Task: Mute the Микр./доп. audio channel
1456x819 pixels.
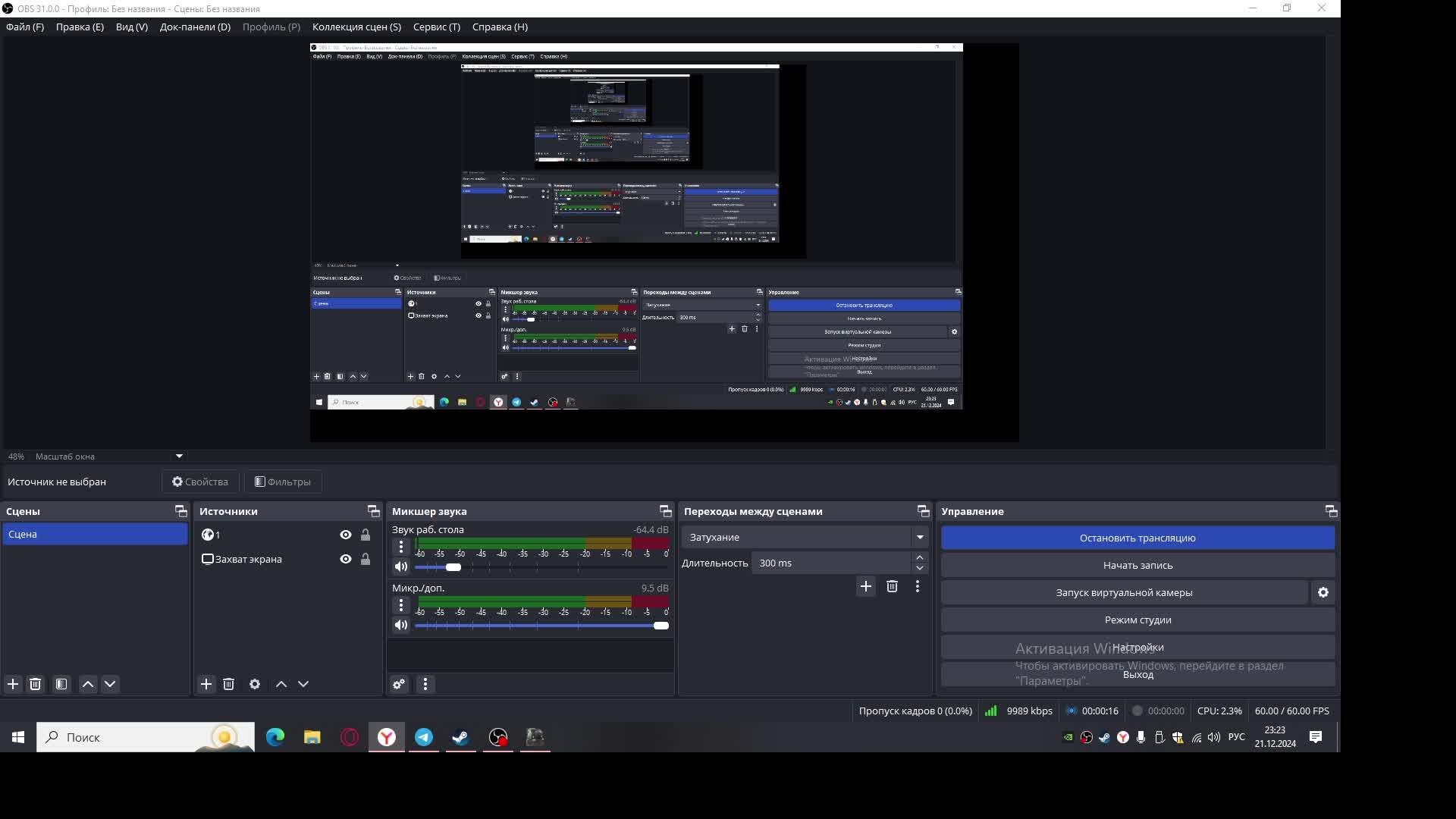Action: click(401, 626)
